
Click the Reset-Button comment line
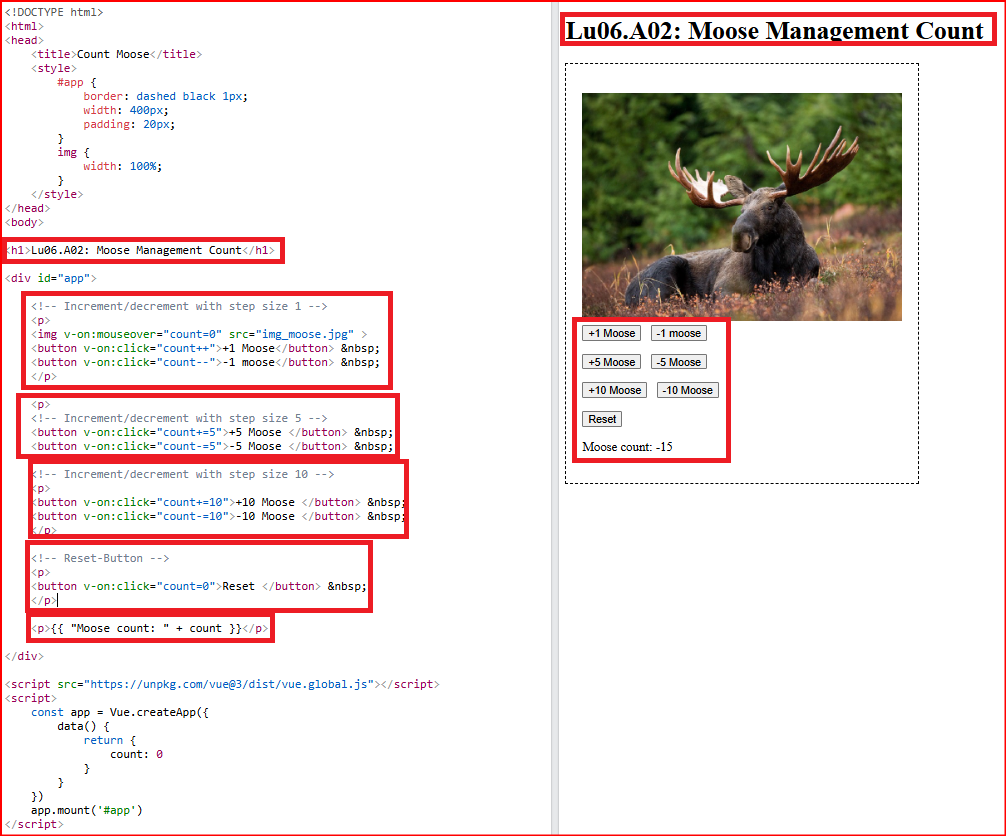(x=100, y=558)
